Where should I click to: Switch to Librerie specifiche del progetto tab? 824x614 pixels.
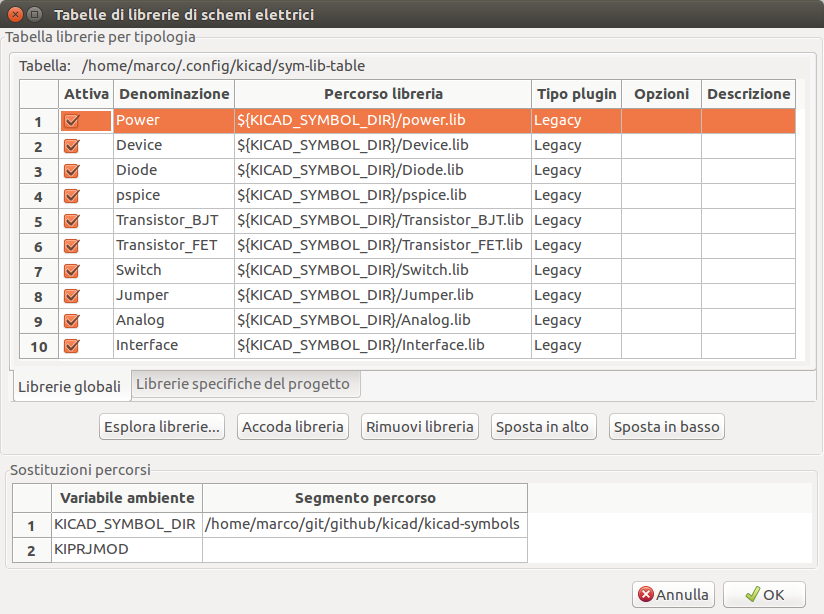(243, 384)
